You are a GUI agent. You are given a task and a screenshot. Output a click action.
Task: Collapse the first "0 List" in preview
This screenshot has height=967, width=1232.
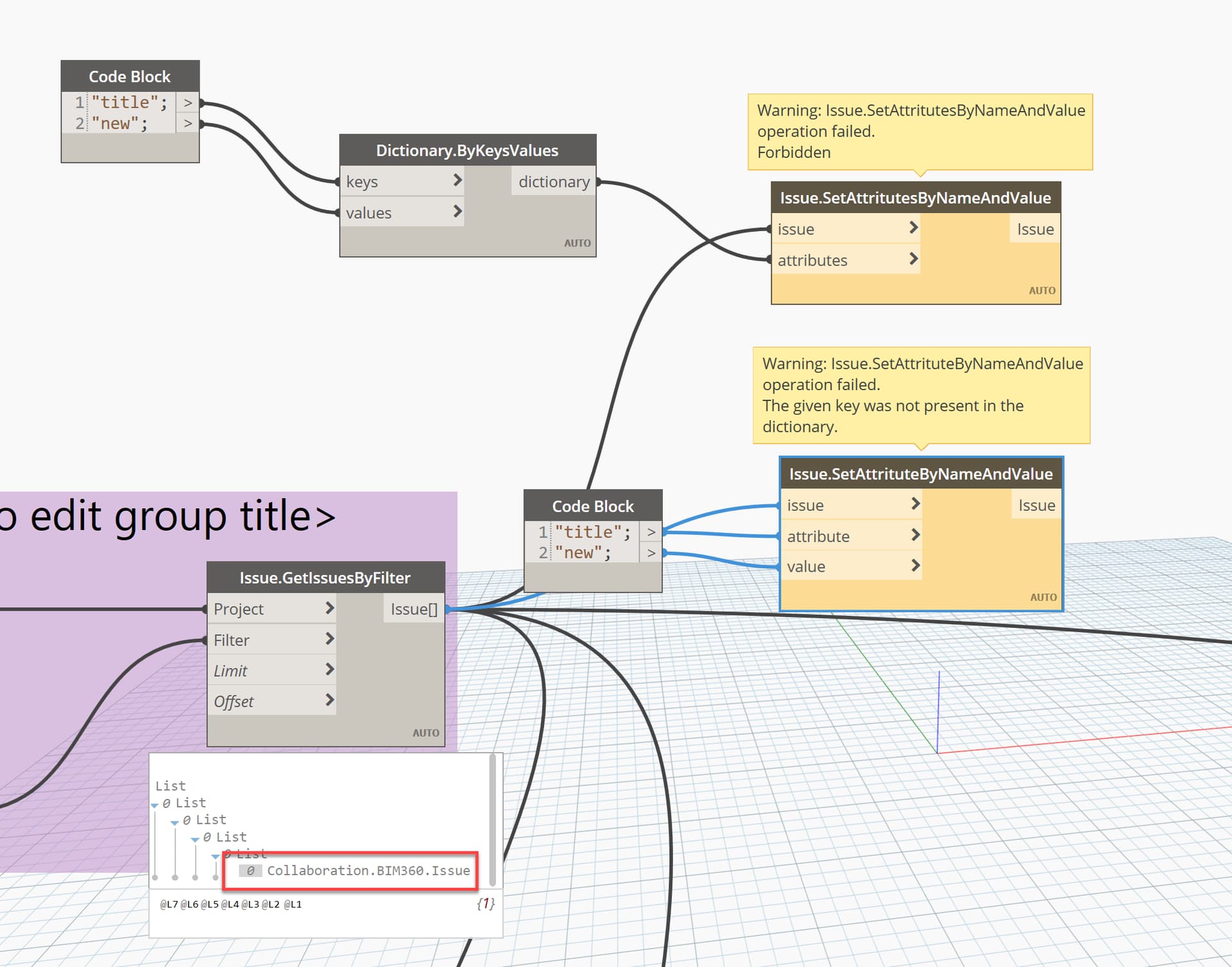pyautogui.click(x=155, y=805)
